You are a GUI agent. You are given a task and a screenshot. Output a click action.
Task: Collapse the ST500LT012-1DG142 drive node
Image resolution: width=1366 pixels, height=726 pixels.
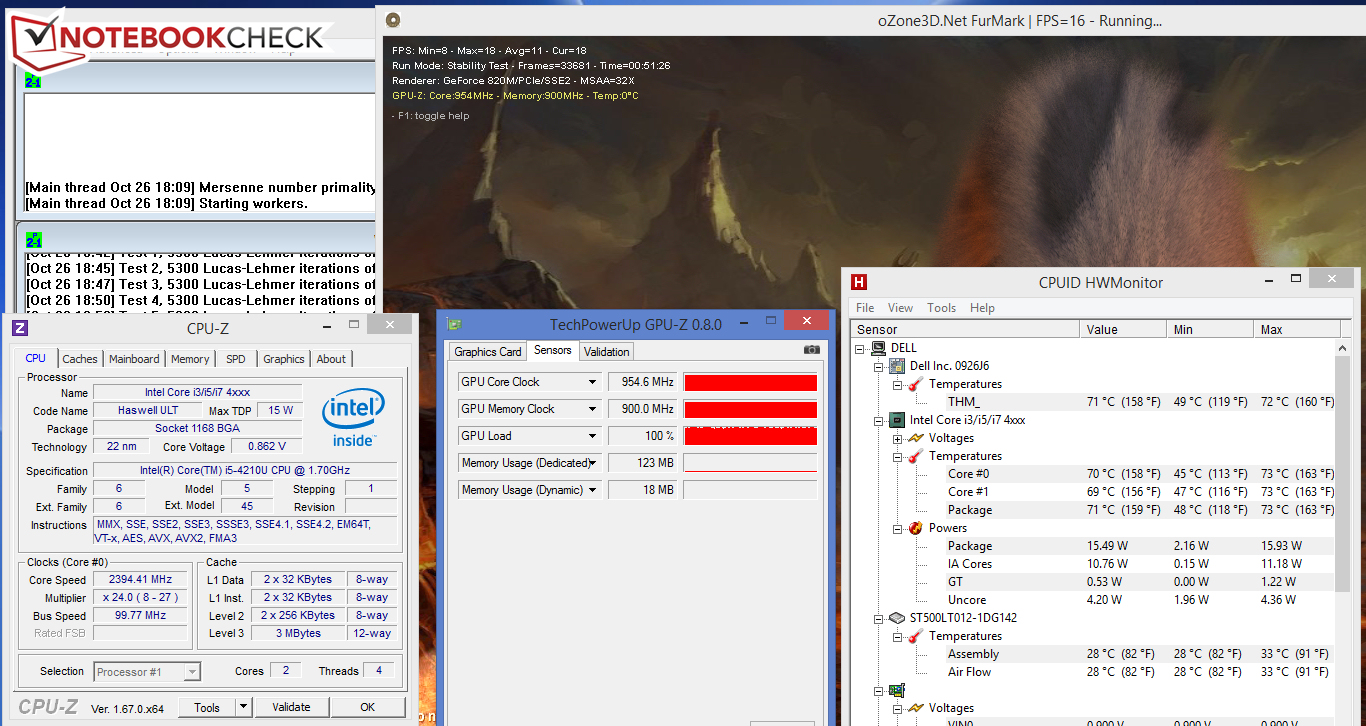pos(878,618)
